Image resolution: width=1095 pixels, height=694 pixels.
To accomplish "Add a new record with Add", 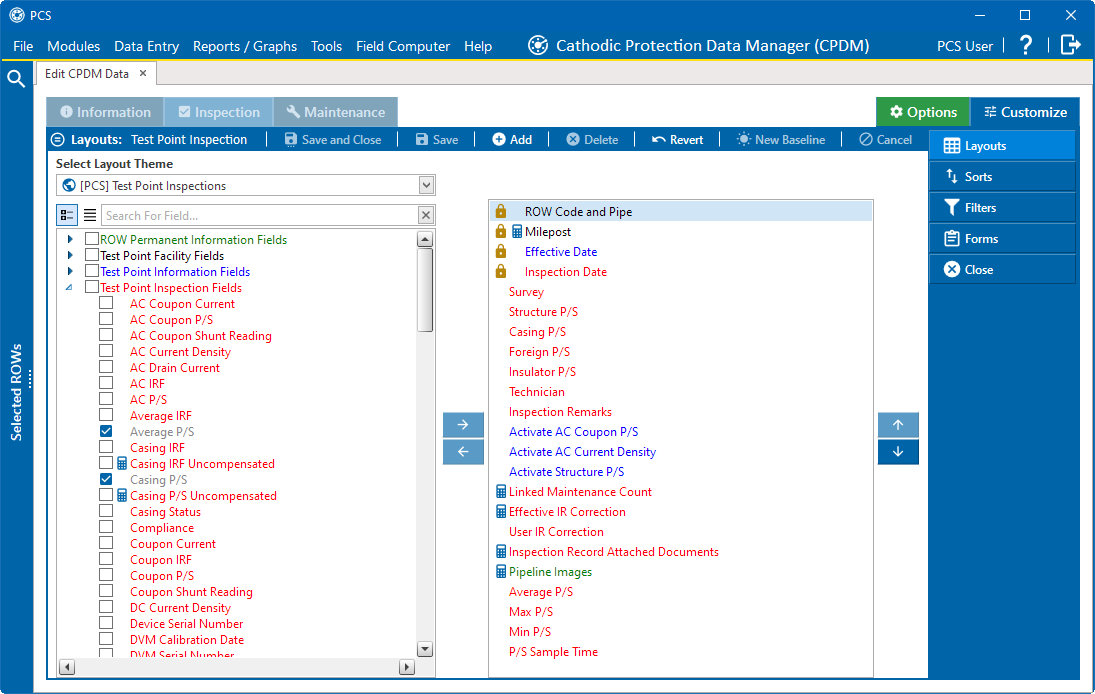I will [512, 140].
